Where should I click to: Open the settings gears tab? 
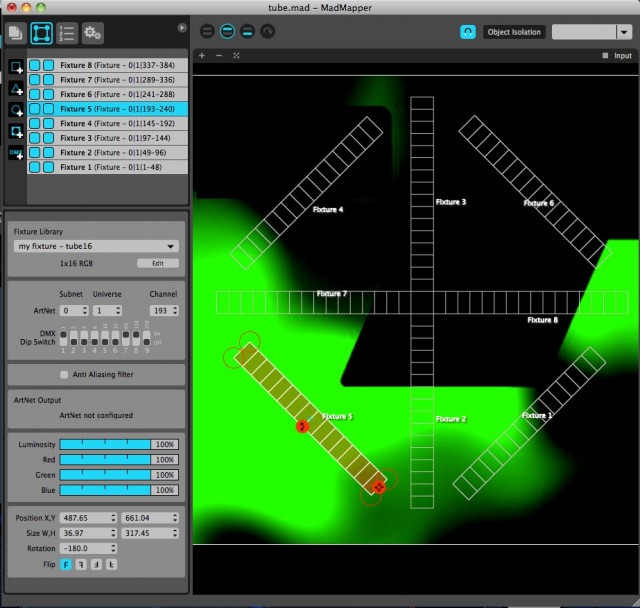click(x=92, y=33)
